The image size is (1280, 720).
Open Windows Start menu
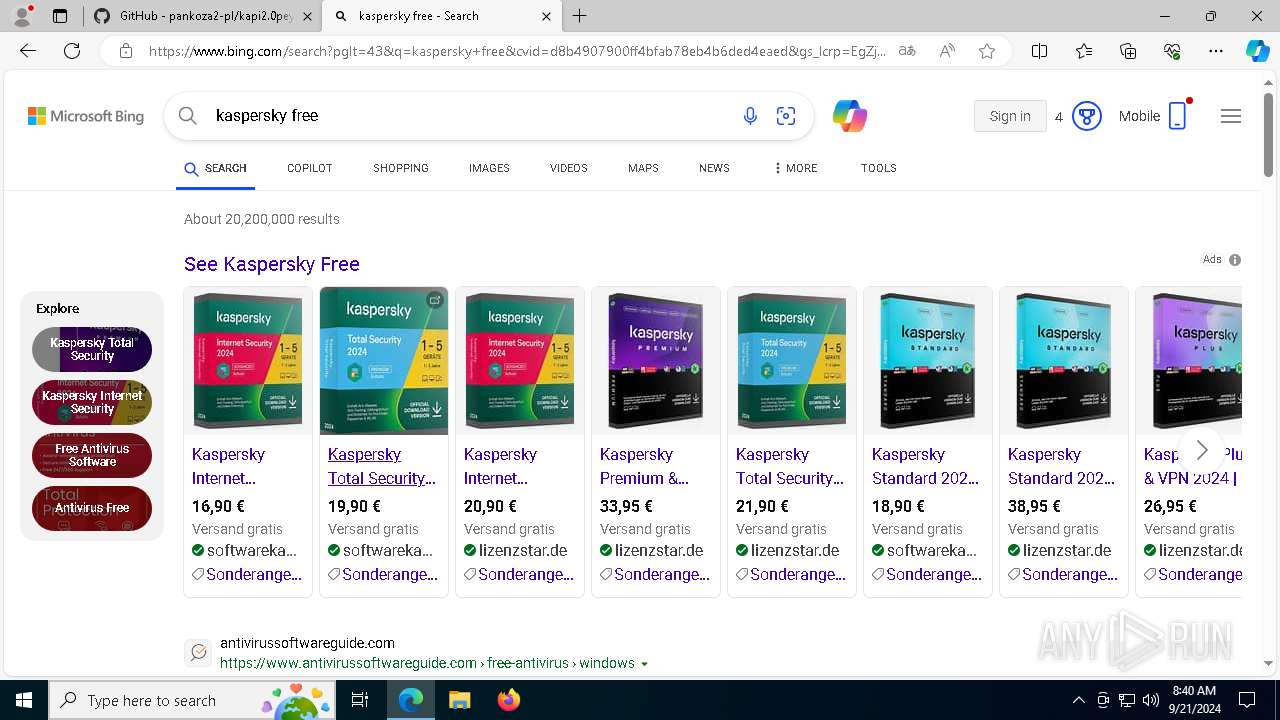(x=24, y=700)
